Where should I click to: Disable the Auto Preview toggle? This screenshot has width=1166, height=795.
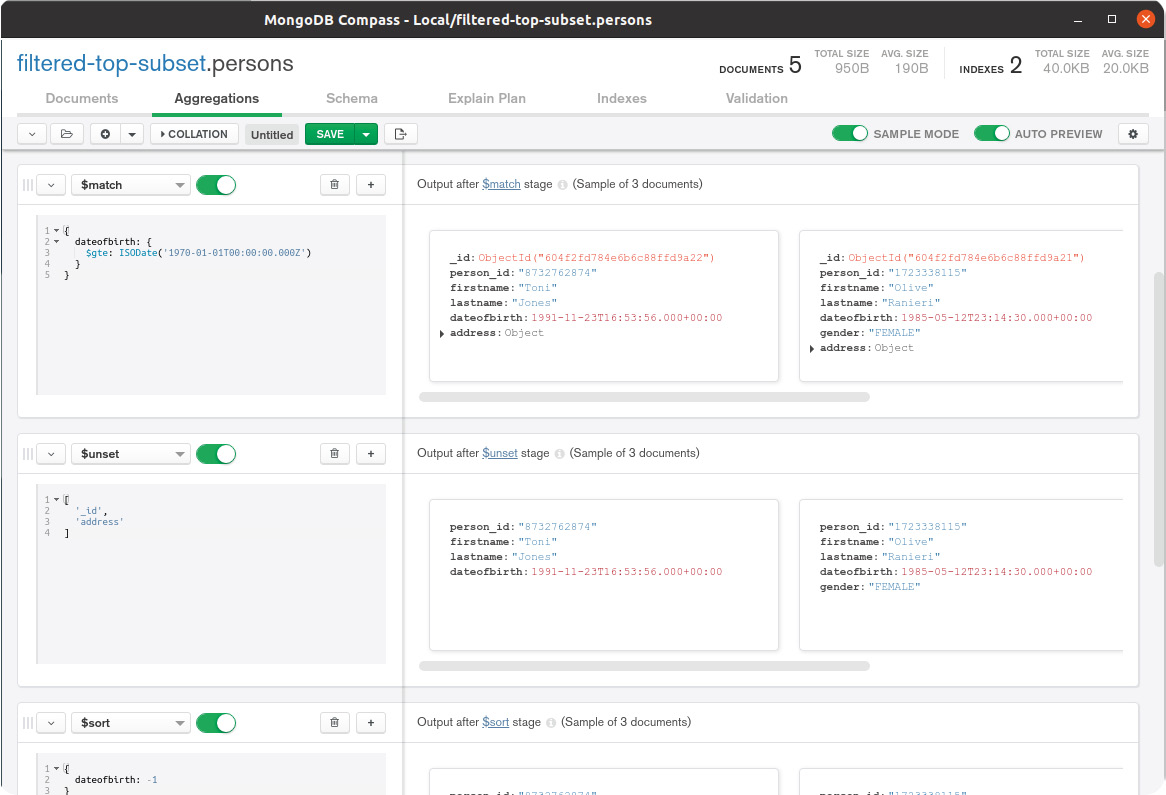tap(991, 134)
